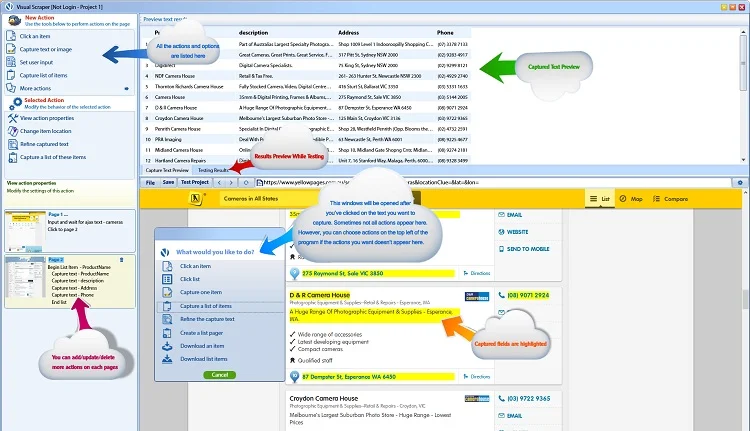Select 'Capture list of items' in sidebar

pyautogui.click(x=44, y=75)
